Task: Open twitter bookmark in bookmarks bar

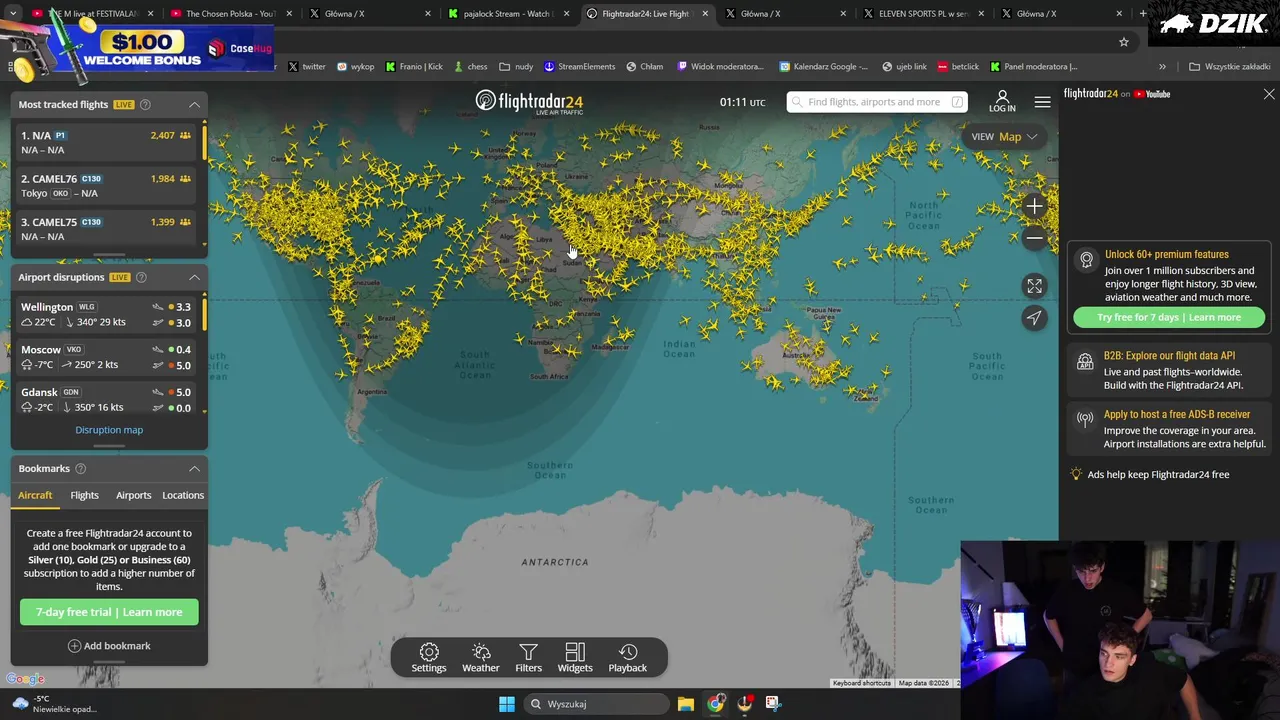Action: point(307,67)
